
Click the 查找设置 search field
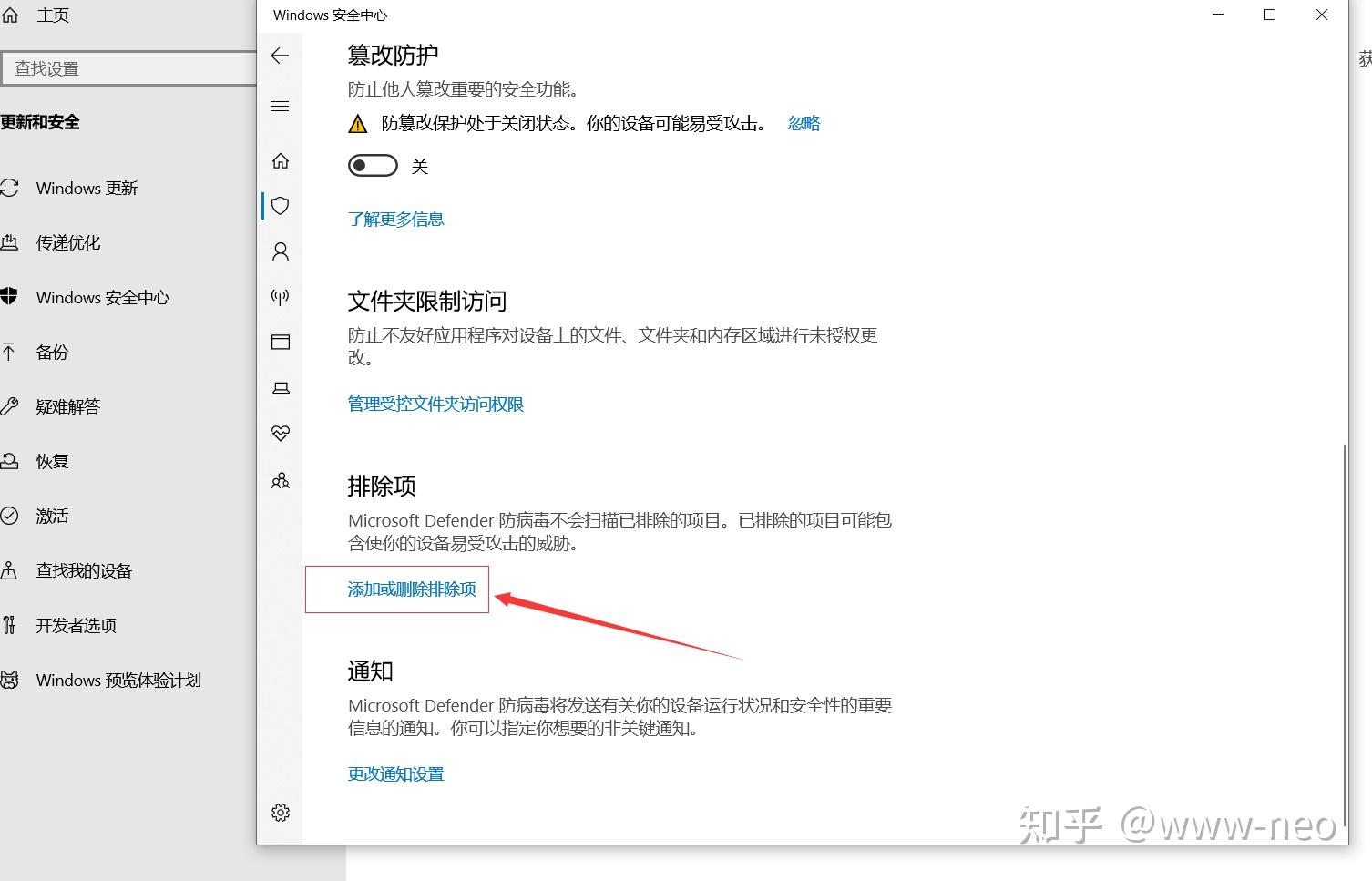click(128, 68)
